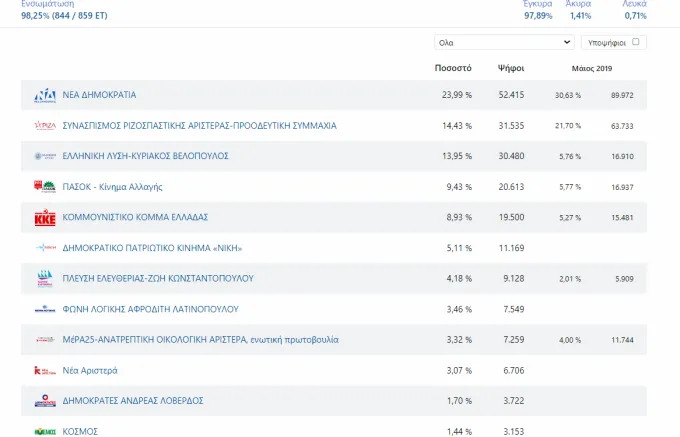Click the ΣΥΡΙΖΑ party logo
This screenshot has width=680, height=437.
(x=45, y=126)
